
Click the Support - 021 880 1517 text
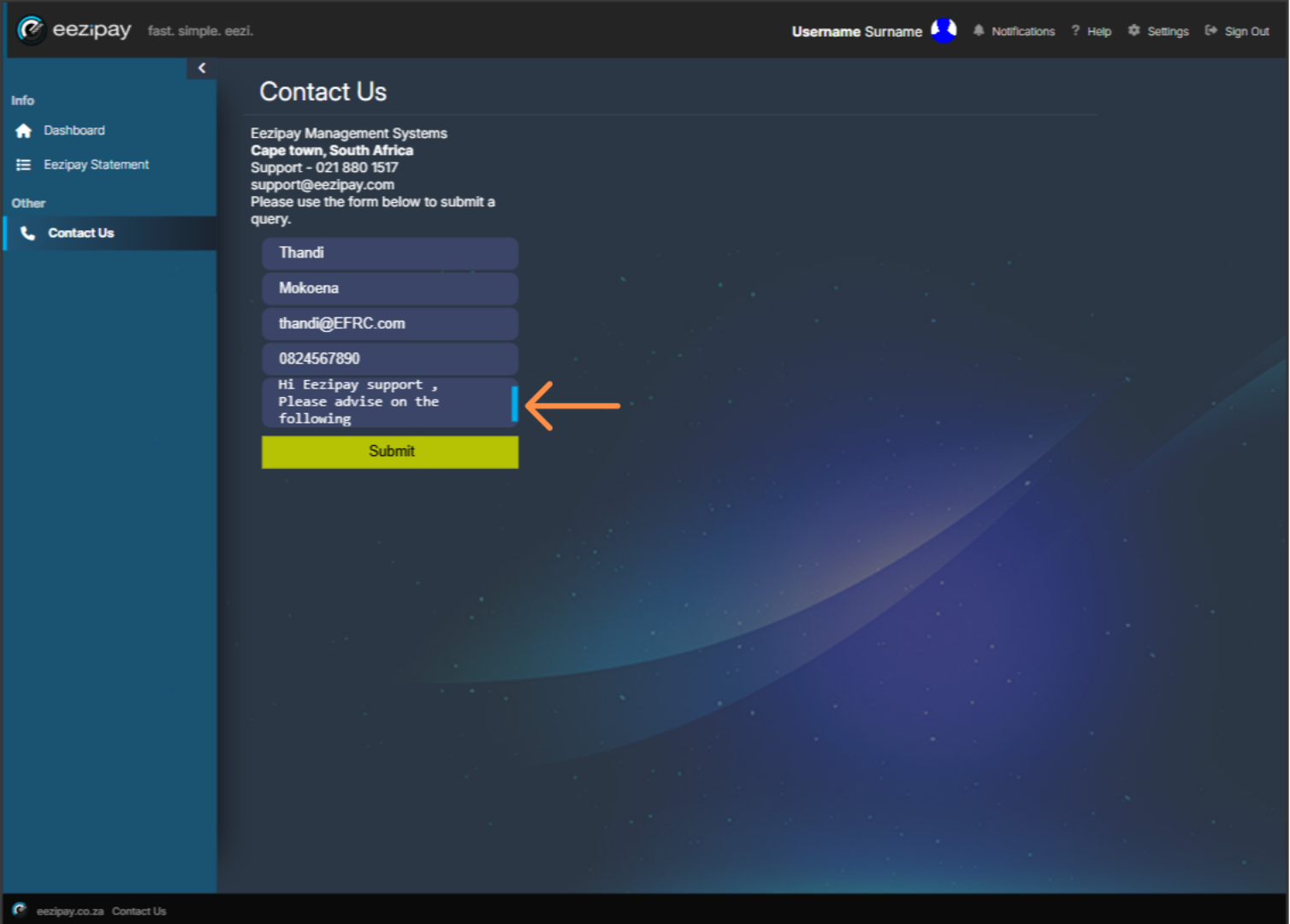[324, 168]
